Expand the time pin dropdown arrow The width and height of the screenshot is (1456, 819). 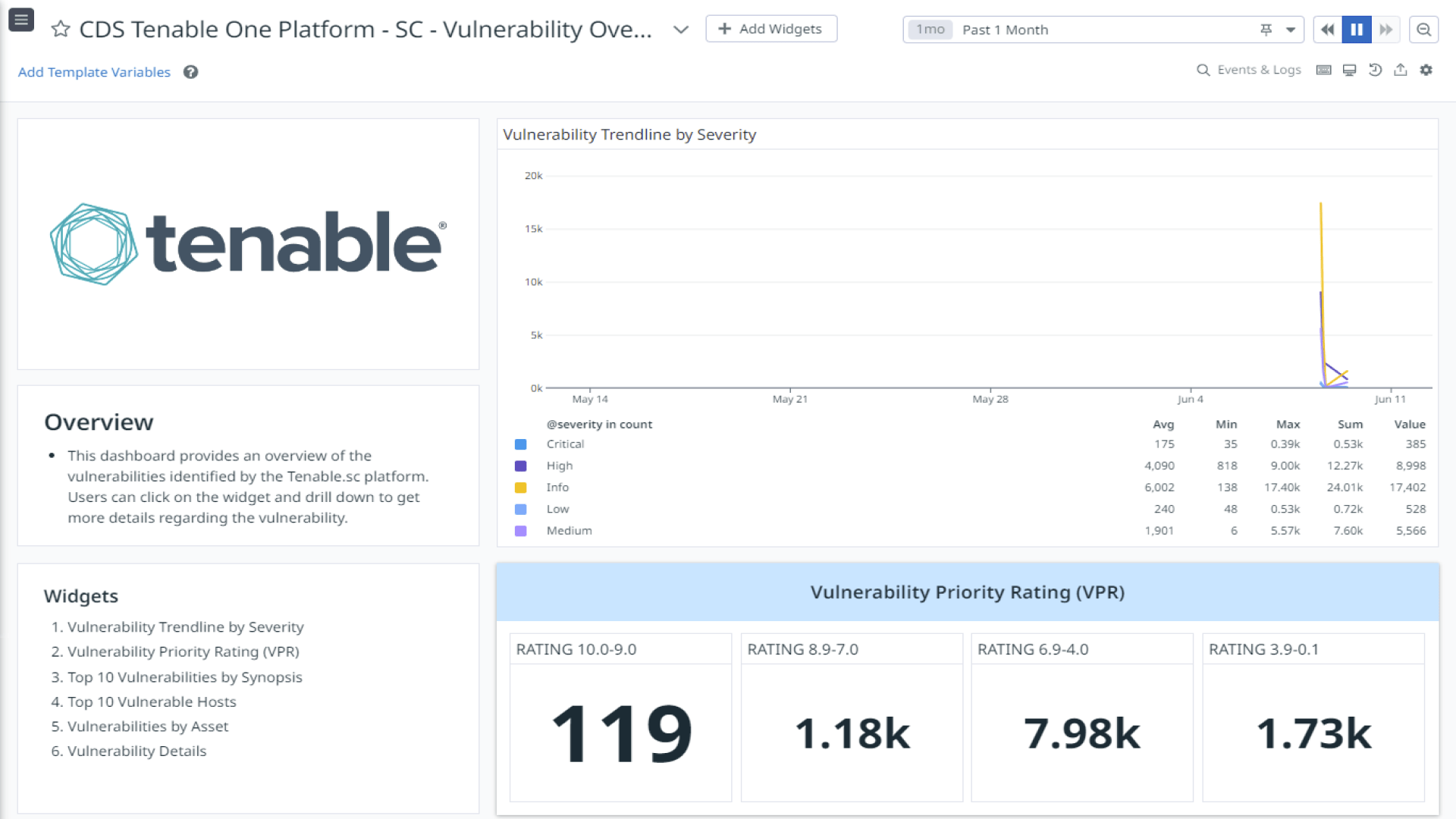point(1288,30)
